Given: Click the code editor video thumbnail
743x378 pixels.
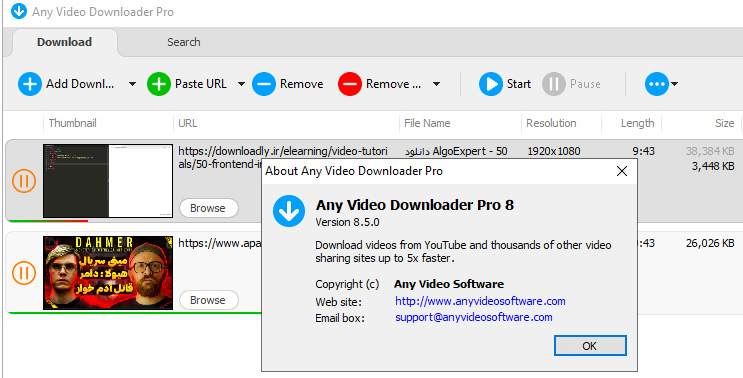Looking at the screenshot, I should [108, 181].
